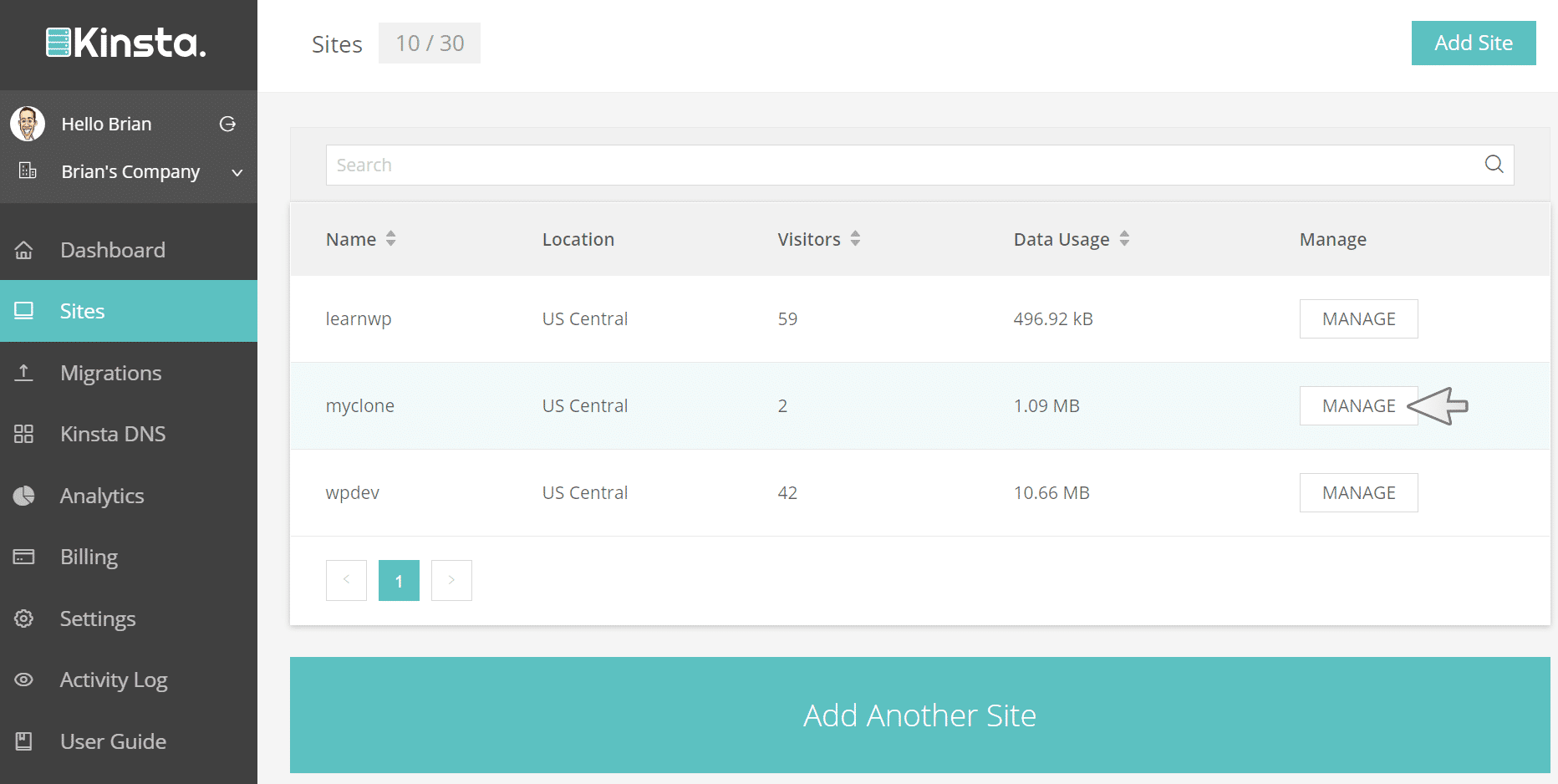Click the Dashboard home icon
This screenshot has height=784, width=1558.
(24, 250)
